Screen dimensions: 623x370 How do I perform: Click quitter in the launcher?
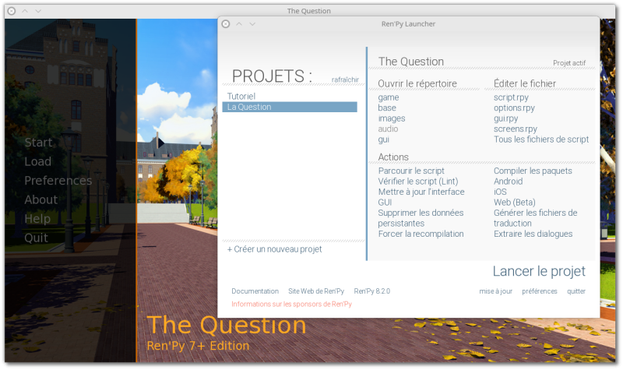click(576, 291)
